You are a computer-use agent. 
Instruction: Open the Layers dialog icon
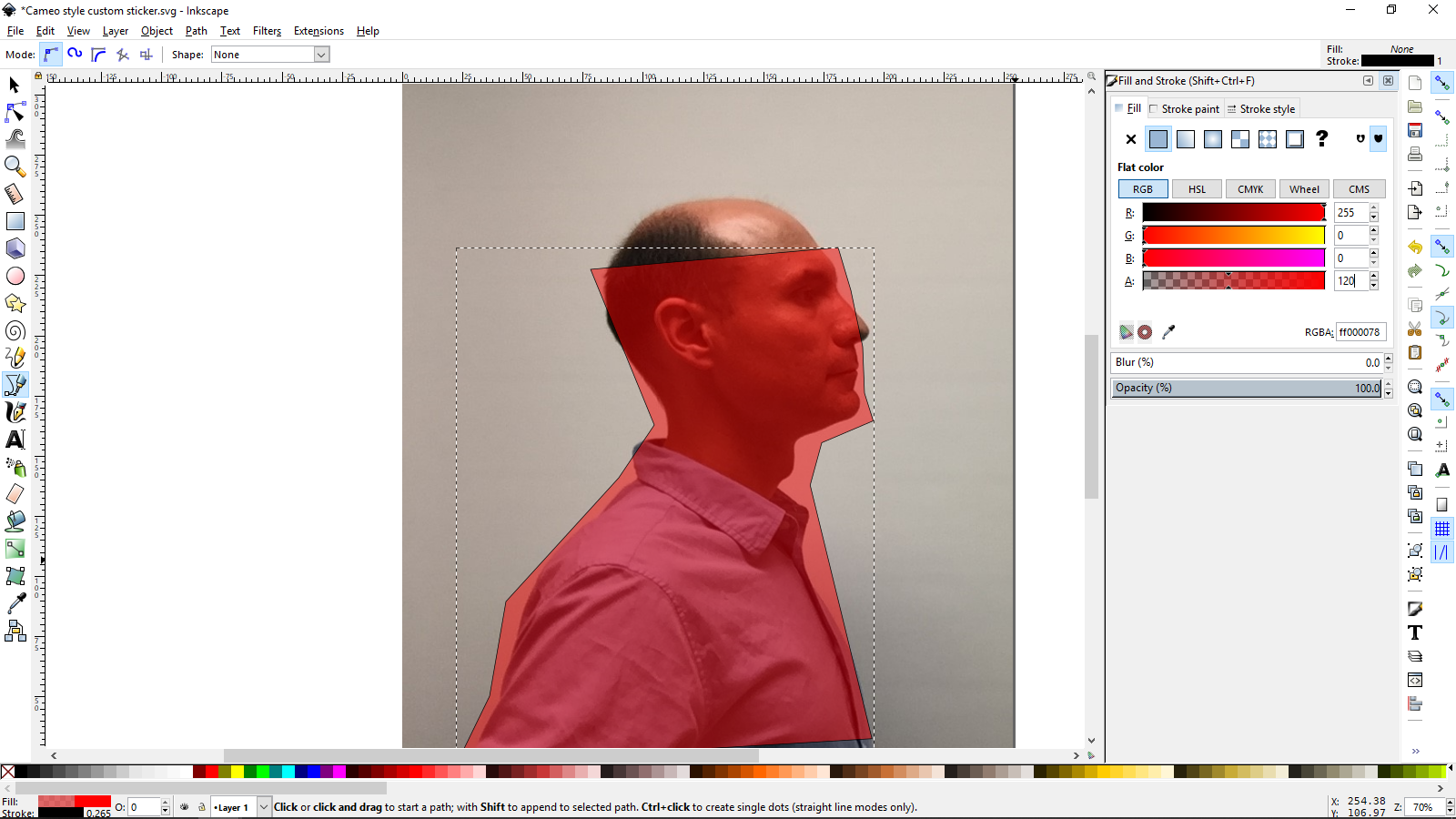pyautogui.click(x=1415, y=656)
